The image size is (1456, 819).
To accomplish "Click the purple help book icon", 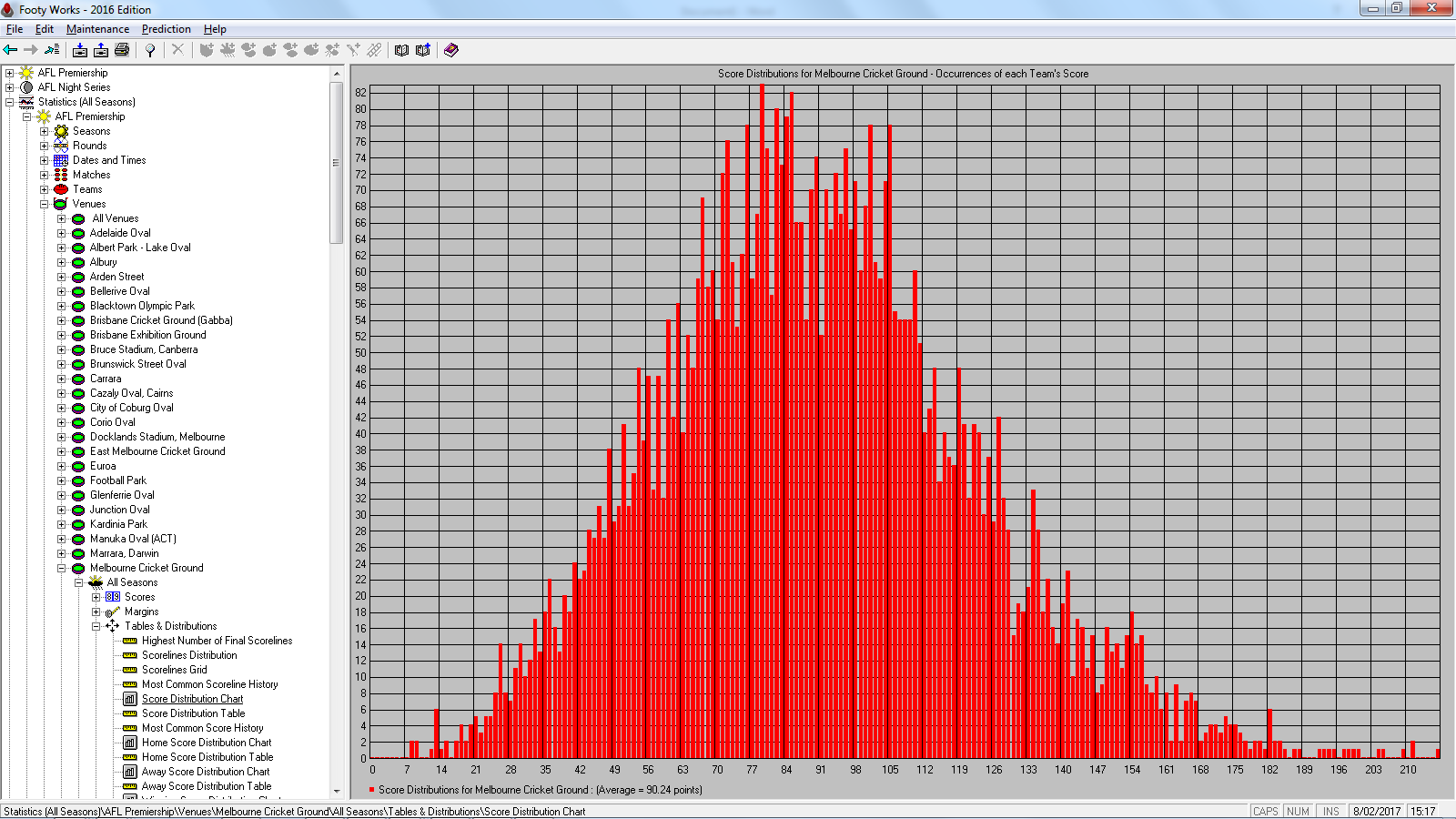I will tap(451, 50).
